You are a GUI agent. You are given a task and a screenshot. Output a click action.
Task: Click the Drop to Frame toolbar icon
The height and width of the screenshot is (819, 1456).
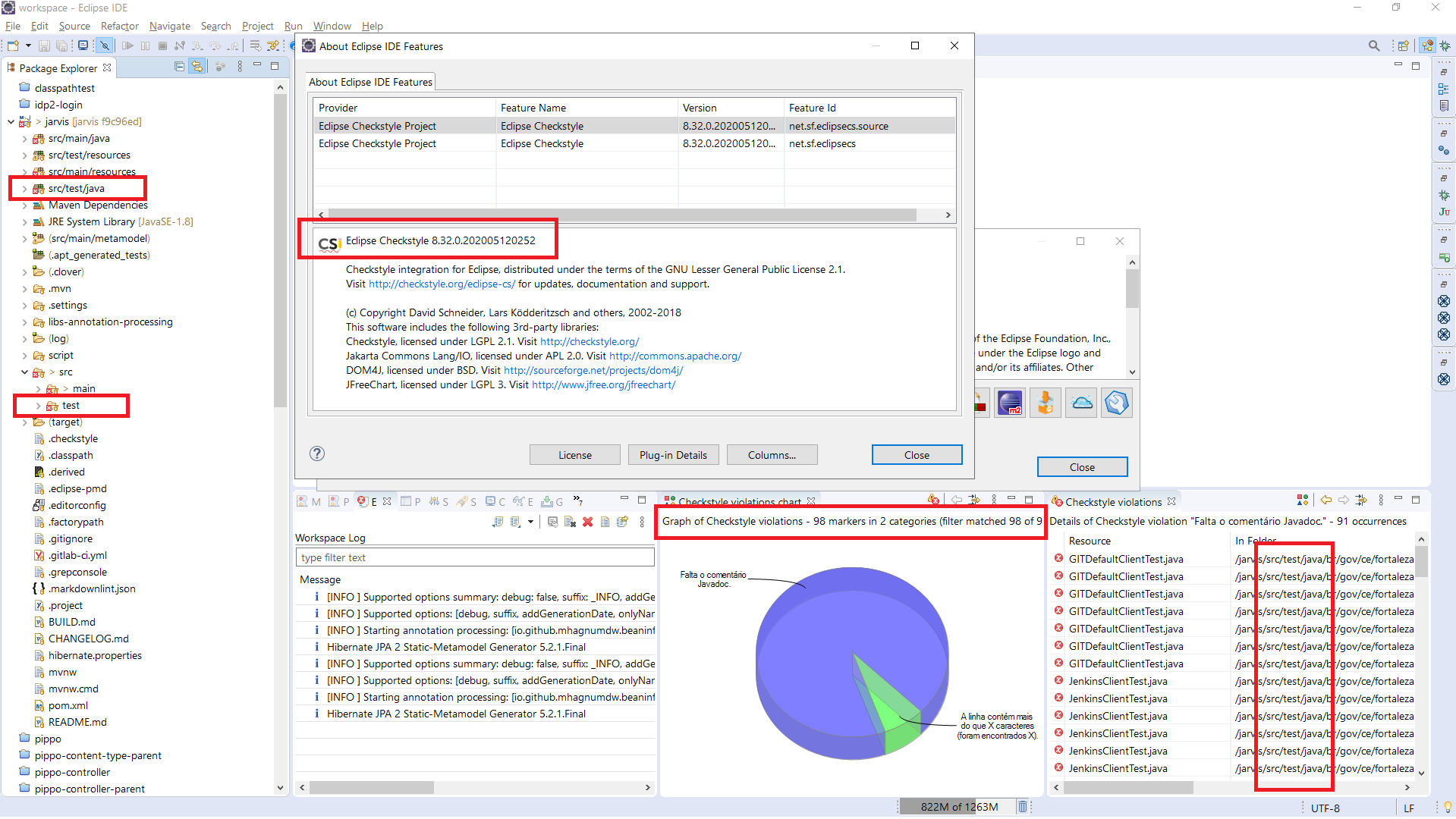[255, 45]
